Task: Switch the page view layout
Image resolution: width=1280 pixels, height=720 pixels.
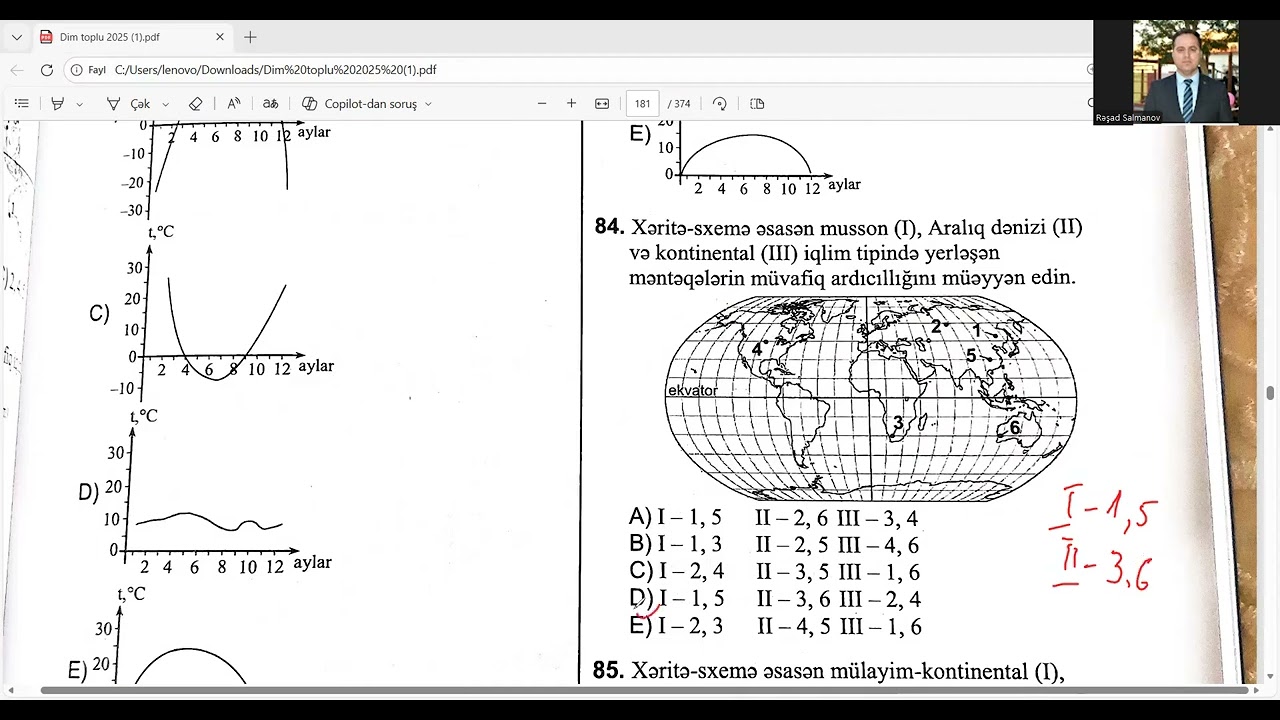Action: click(x=757, y=103)
